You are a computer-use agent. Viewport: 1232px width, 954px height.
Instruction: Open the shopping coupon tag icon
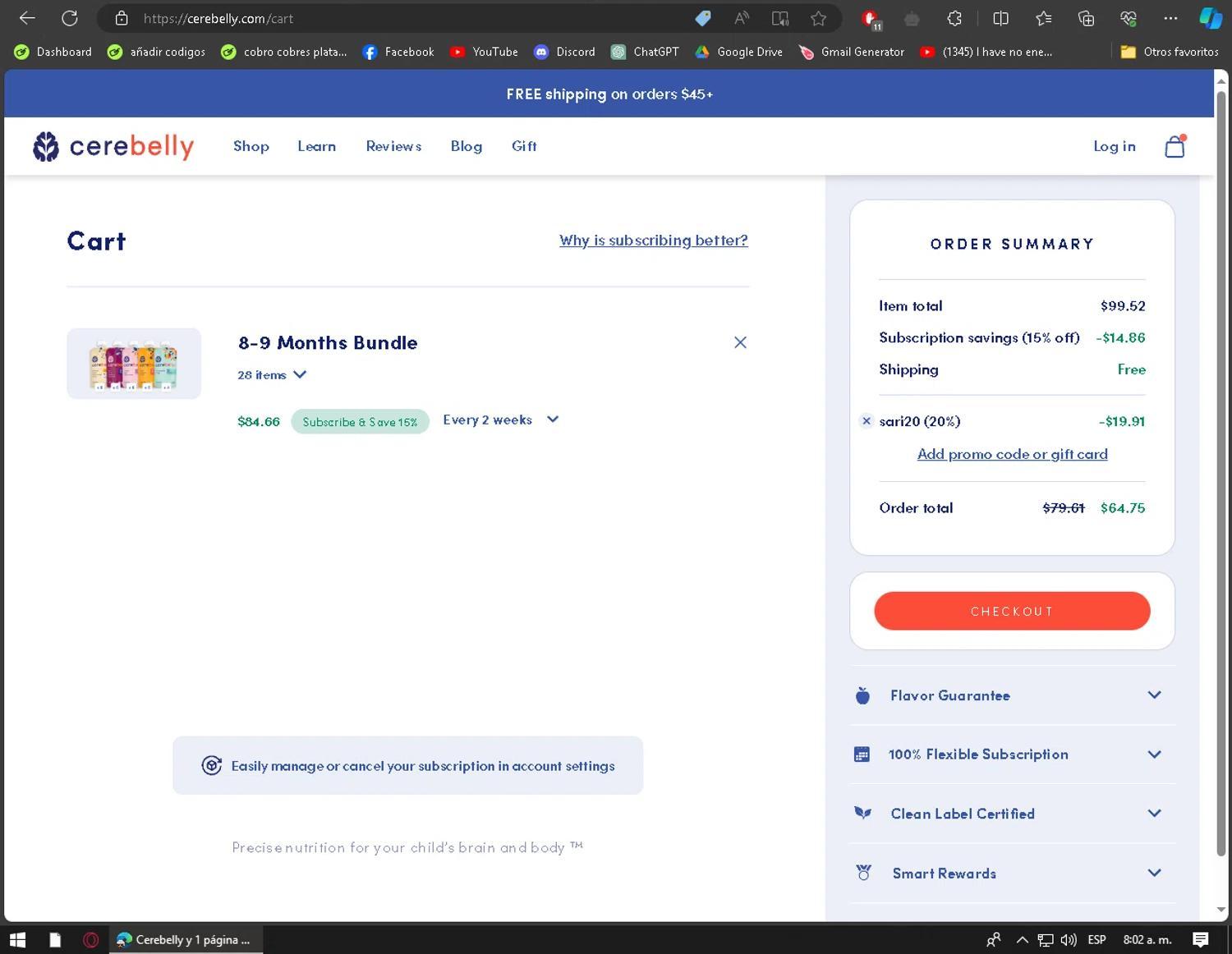(702, 18)
